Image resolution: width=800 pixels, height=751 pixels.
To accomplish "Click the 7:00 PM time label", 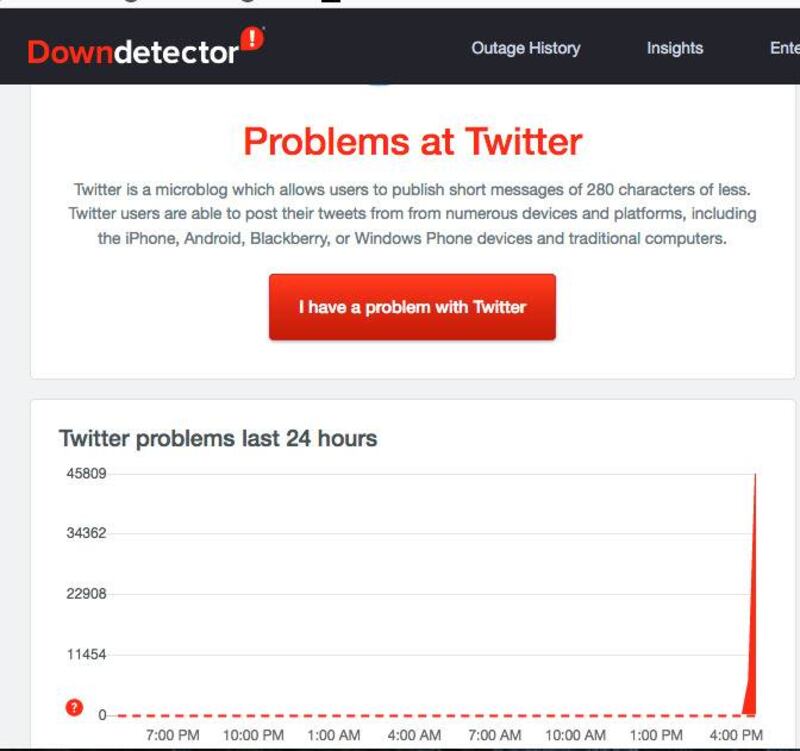I will 172,735.
